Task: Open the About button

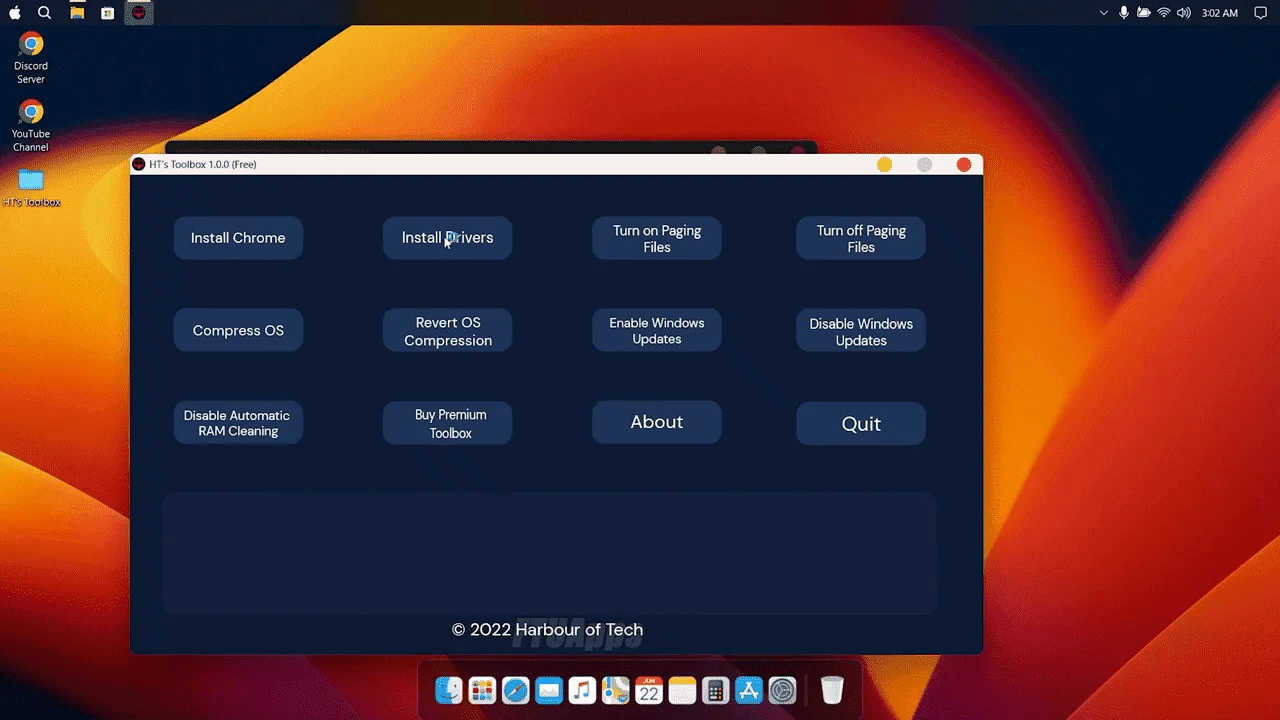Action: (x=657, y=422)
